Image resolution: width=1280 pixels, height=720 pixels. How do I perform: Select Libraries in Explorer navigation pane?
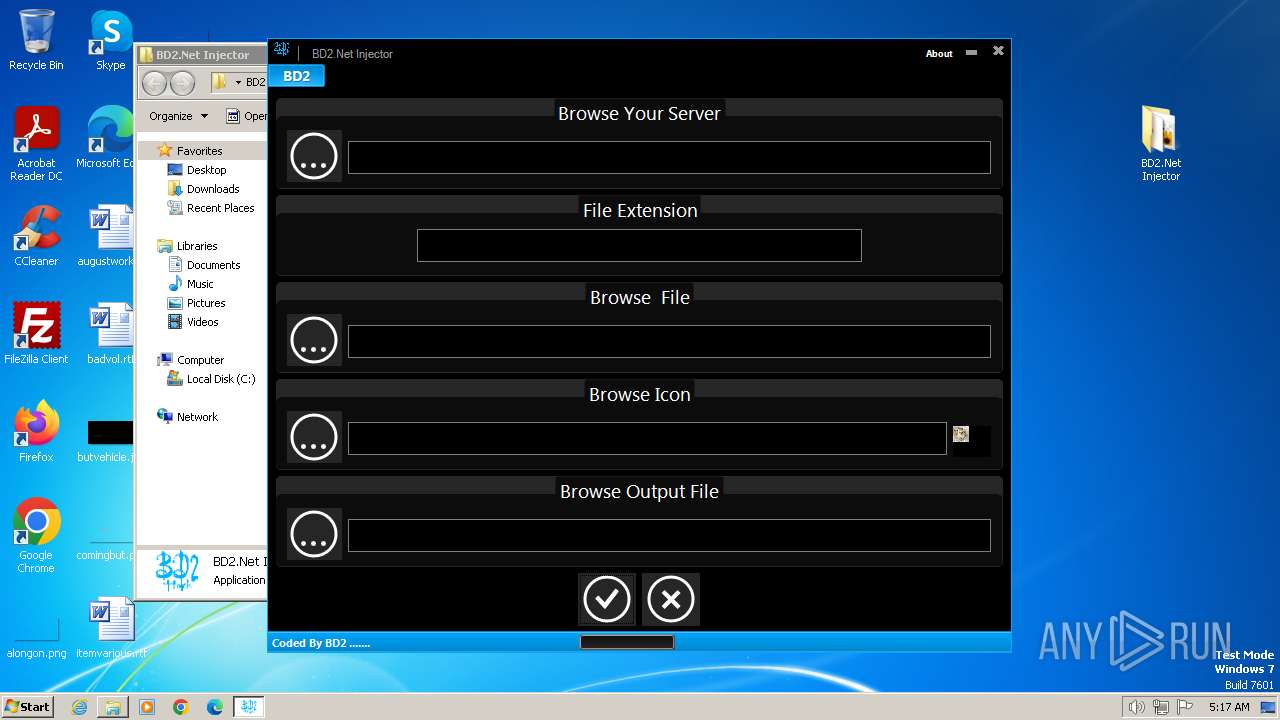click(x=197, y=246)
